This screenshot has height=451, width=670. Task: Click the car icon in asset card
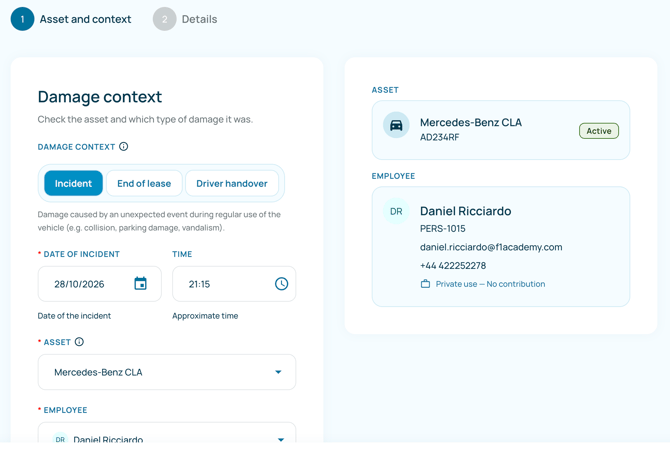coord(396,125)
